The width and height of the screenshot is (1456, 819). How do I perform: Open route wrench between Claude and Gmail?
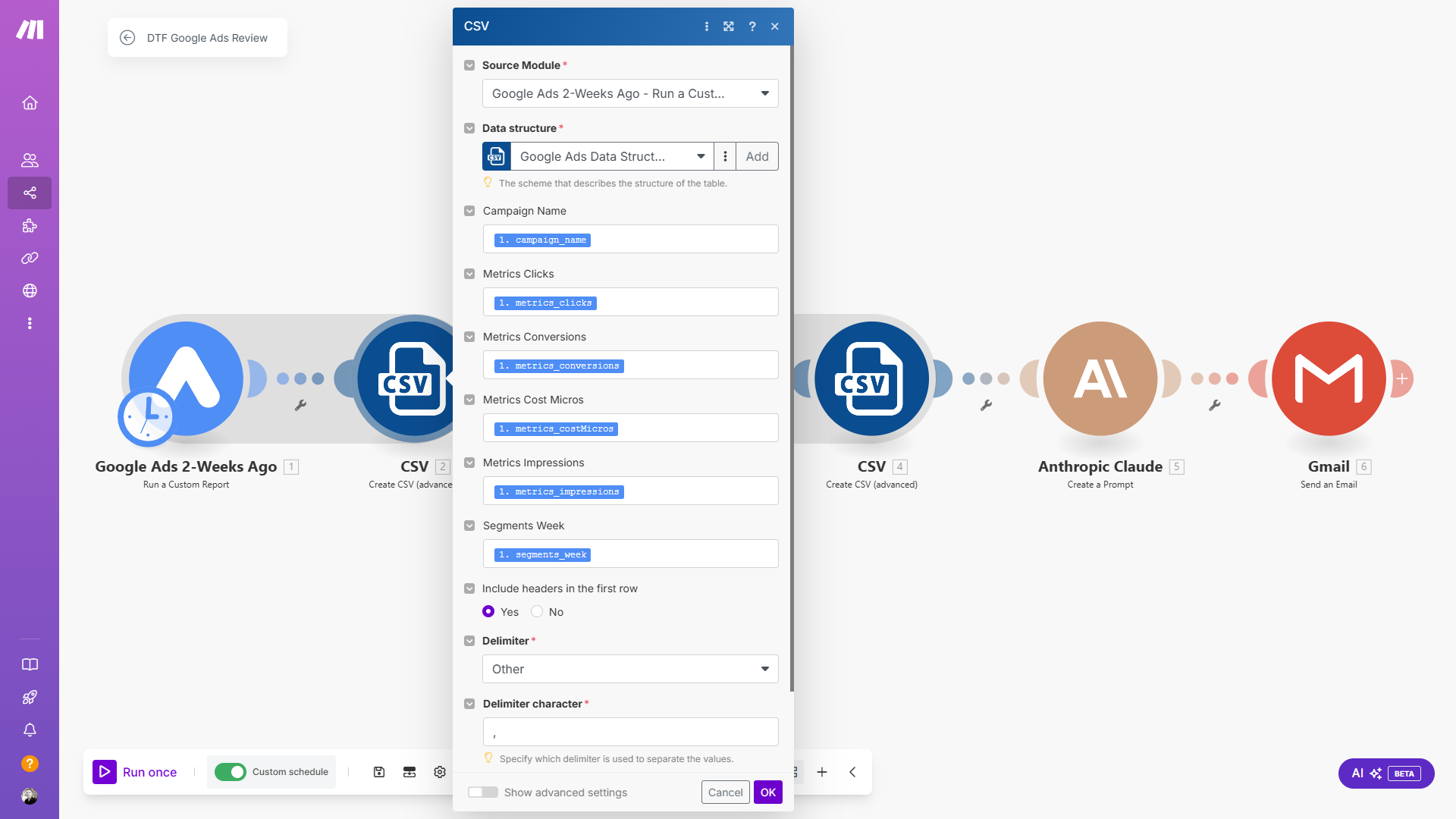[x=1214, y=405]
